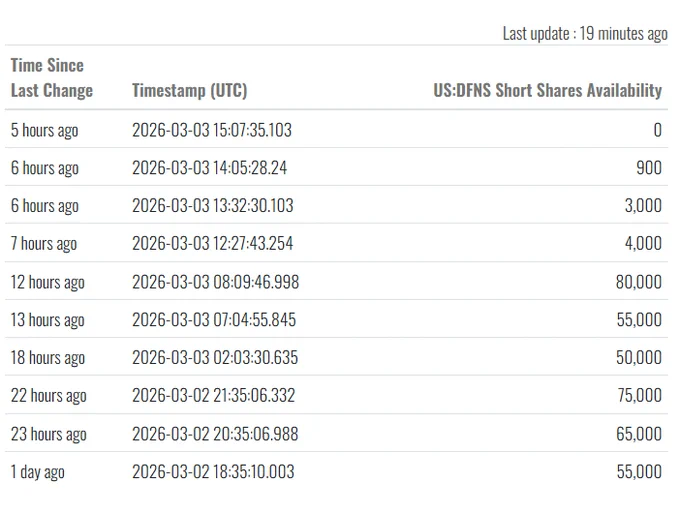
Task: Select timestamp 2026-03-02 20:35:06.988
Action: click(215, 434)
